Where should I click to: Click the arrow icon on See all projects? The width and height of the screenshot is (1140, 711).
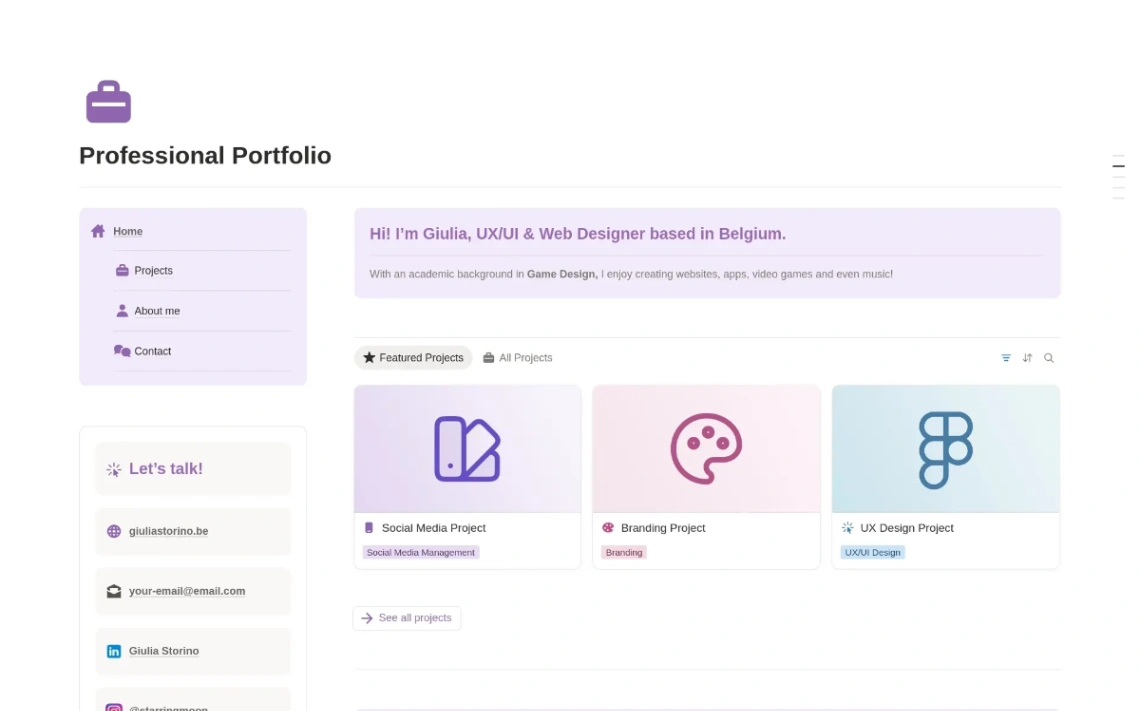(367, 618)
